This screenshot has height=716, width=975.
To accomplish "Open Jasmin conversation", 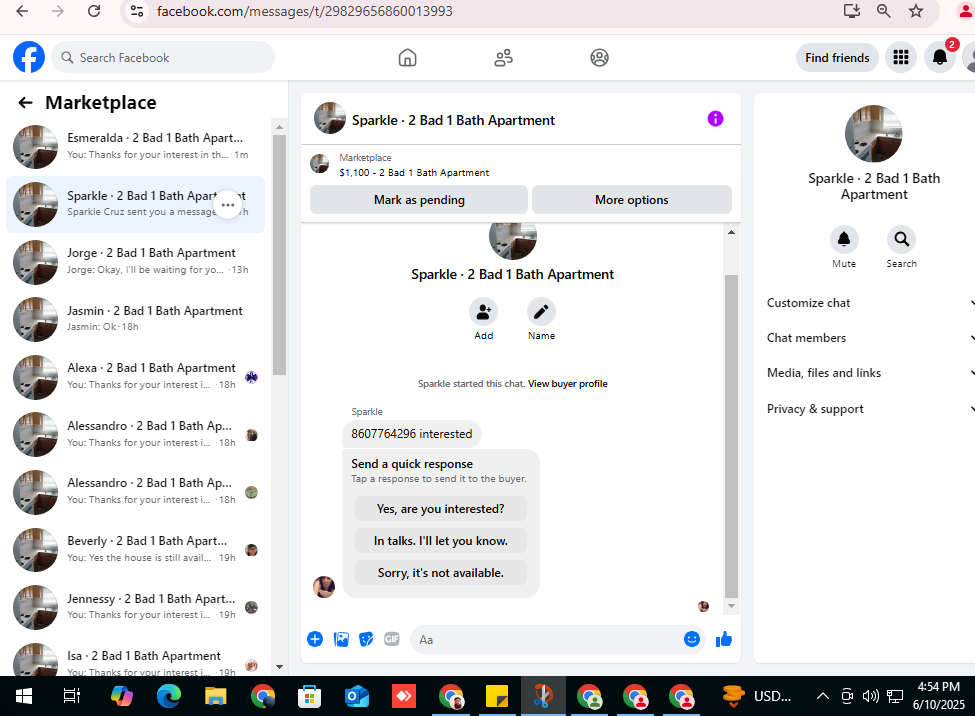I will tap(136, 319).
